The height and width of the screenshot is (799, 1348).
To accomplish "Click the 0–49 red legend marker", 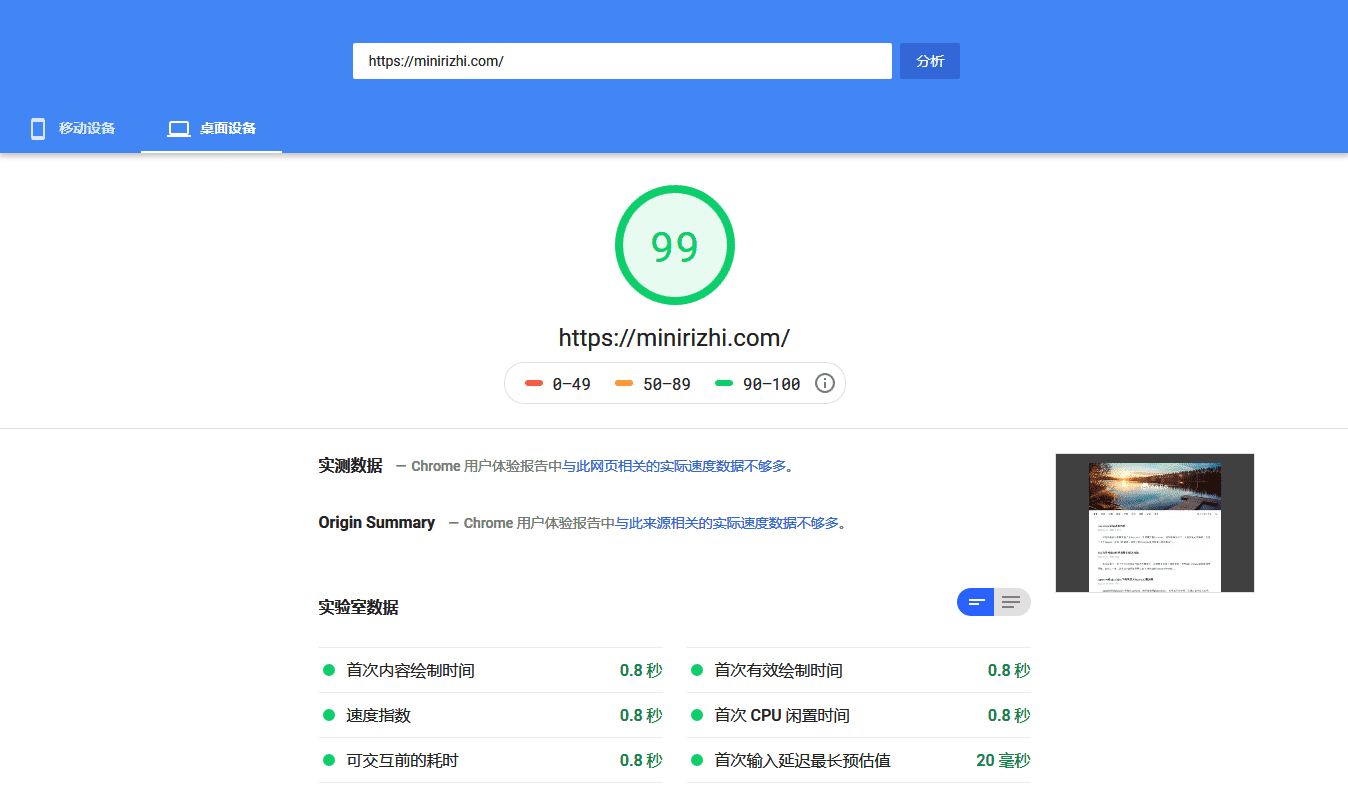I will (534, 383).
